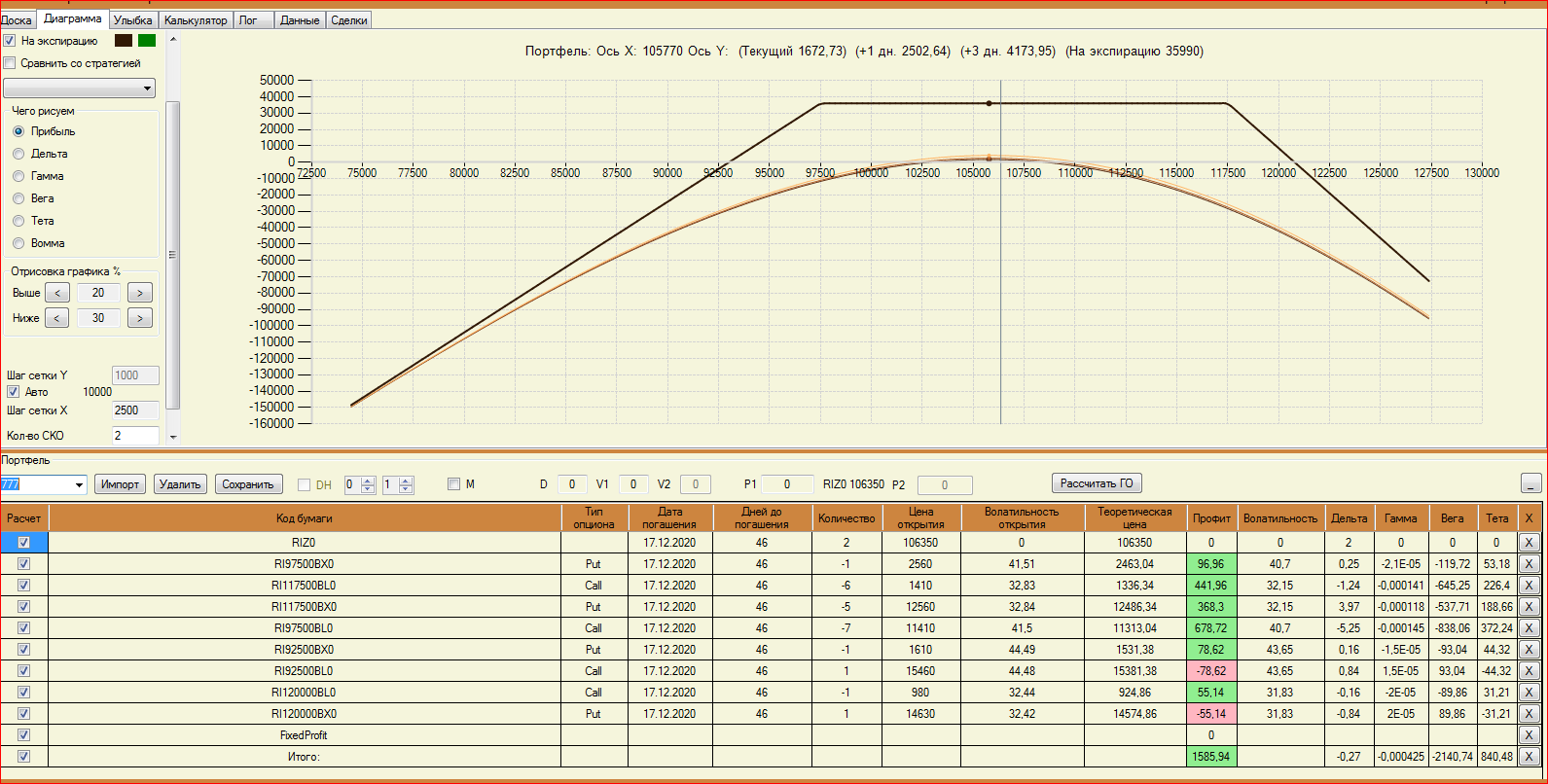The width and height of the screenshot is (1548, 784).
Task: Delete the RI97500BX0 put row via X
Action: pos(1529,564)
